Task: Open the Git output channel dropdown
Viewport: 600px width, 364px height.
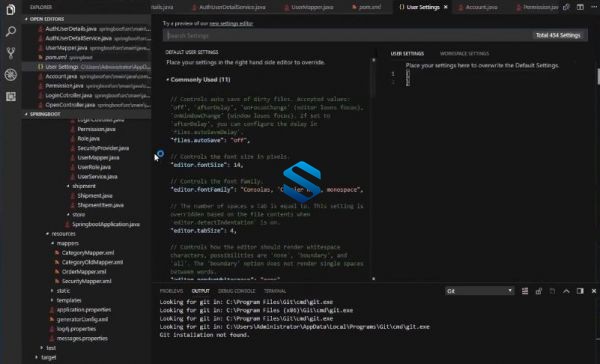Action: (x=479, y=291)
